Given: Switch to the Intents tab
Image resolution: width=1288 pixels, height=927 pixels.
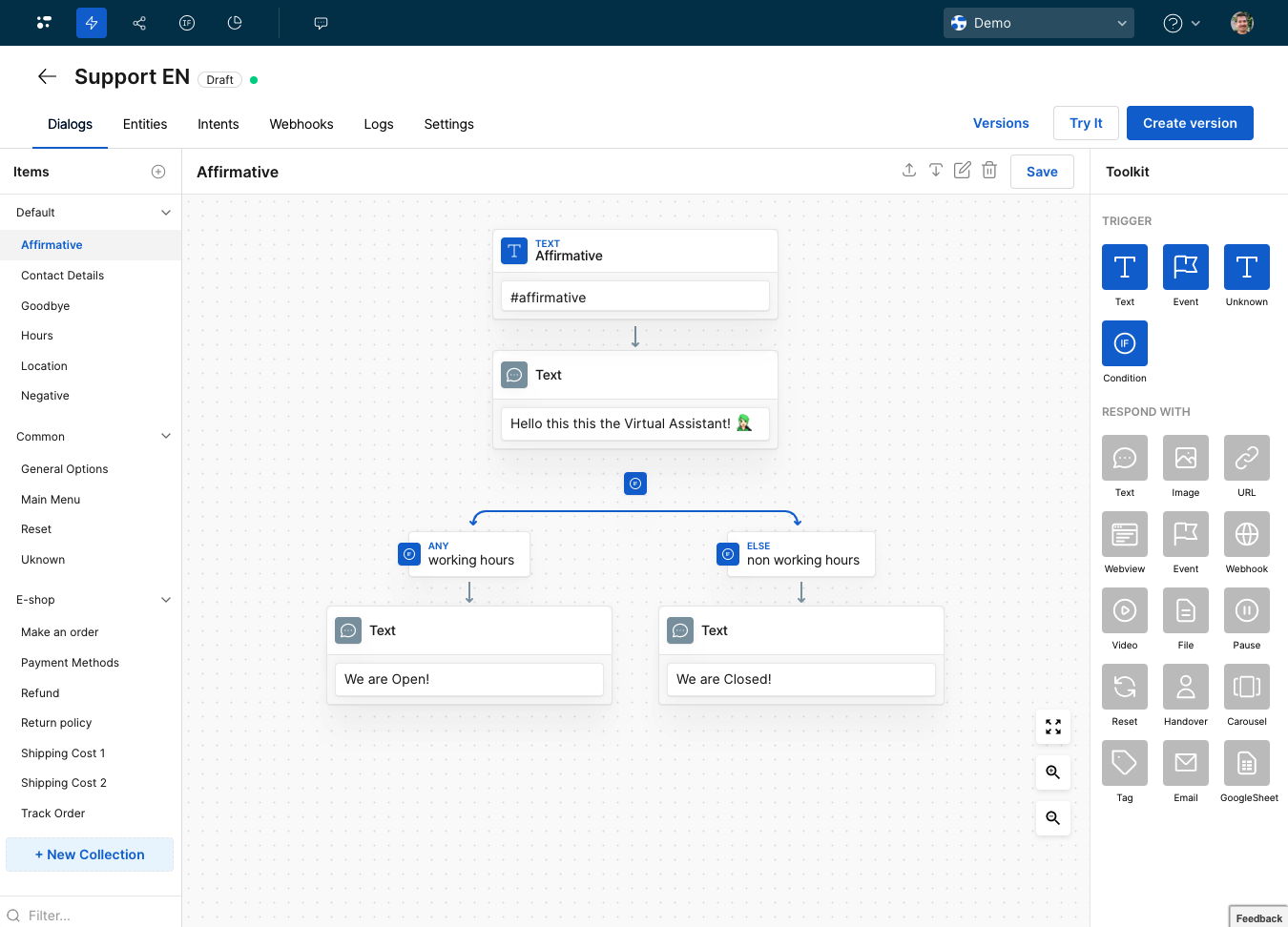Looking at the screenshot, I should (218, 124).
